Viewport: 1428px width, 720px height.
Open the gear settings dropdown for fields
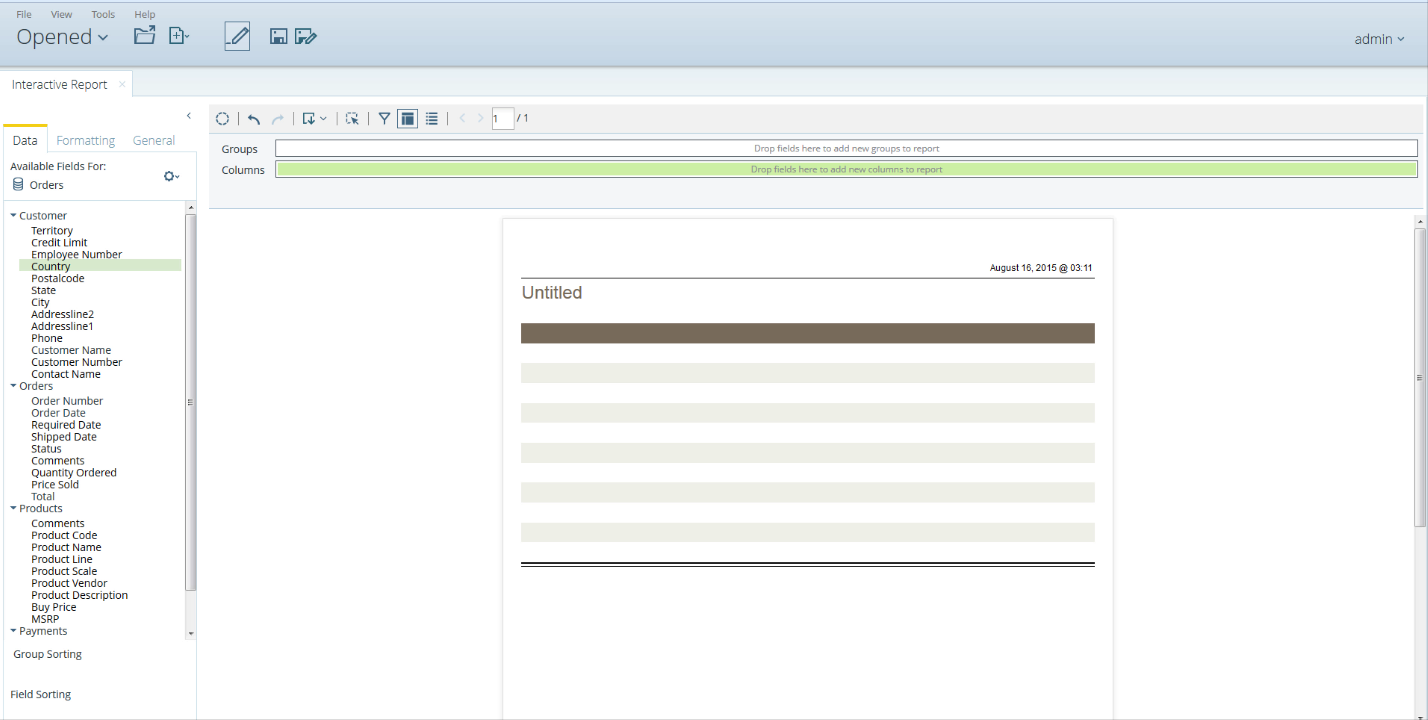pos(171,176)
